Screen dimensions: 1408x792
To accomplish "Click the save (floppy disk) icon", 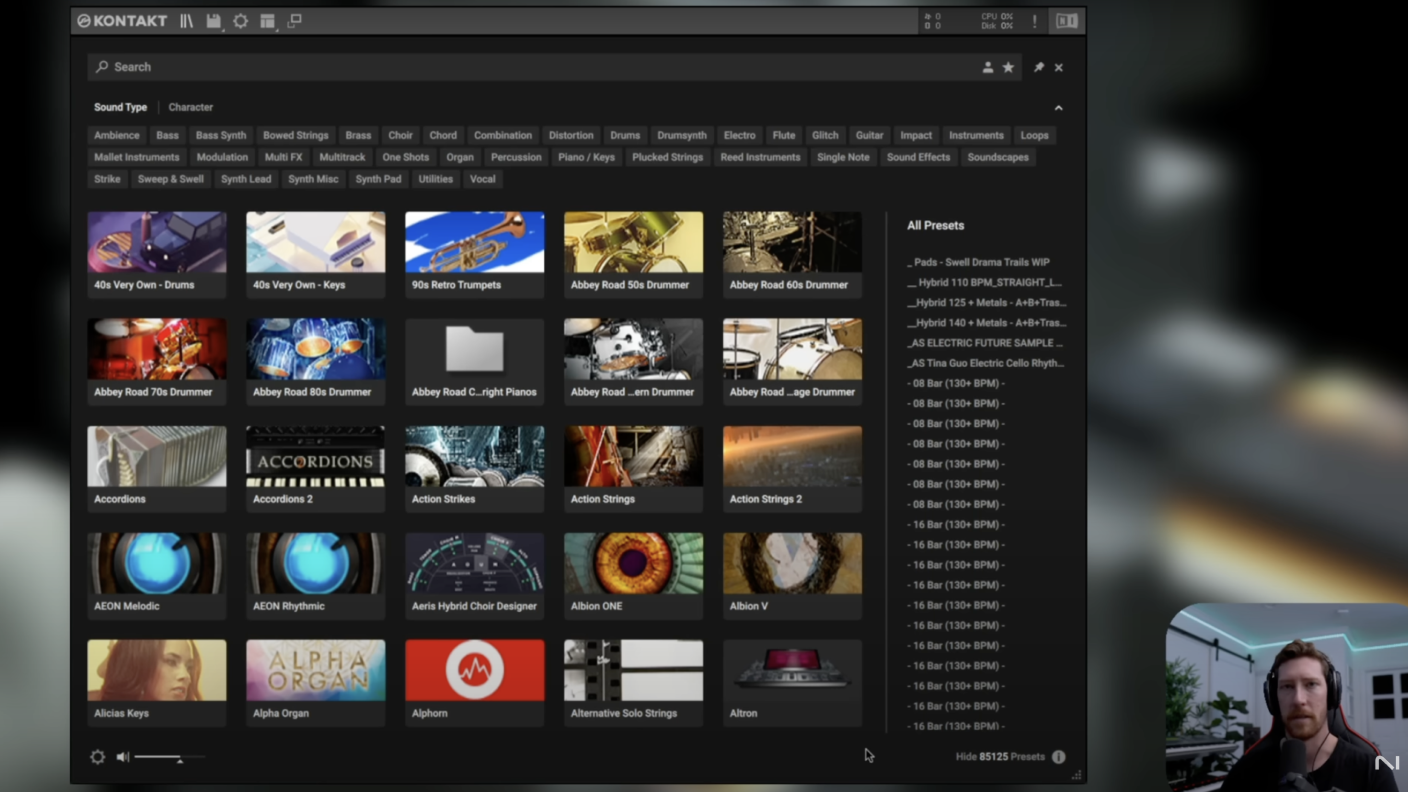I will click(x=213, y=21).
